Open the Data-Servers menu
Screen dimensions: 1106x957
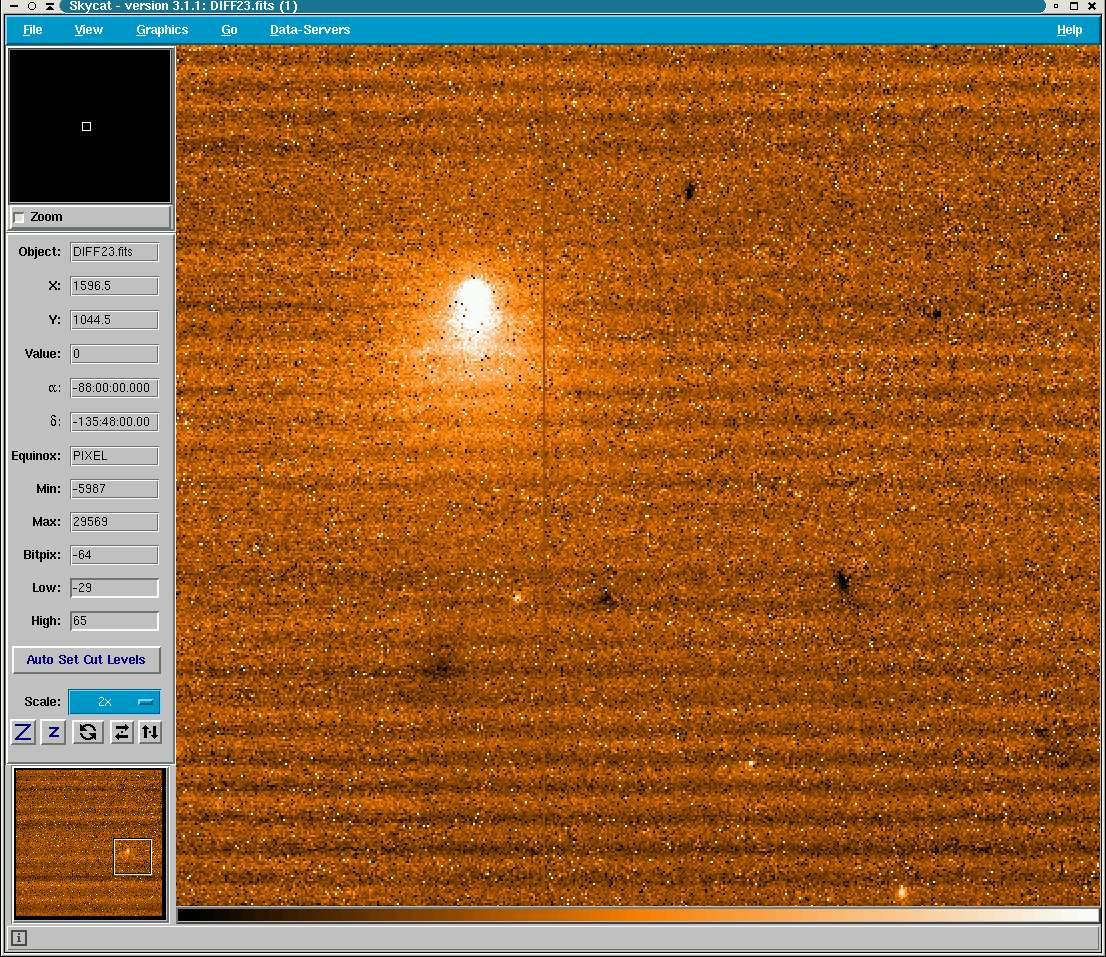(310, 30)
